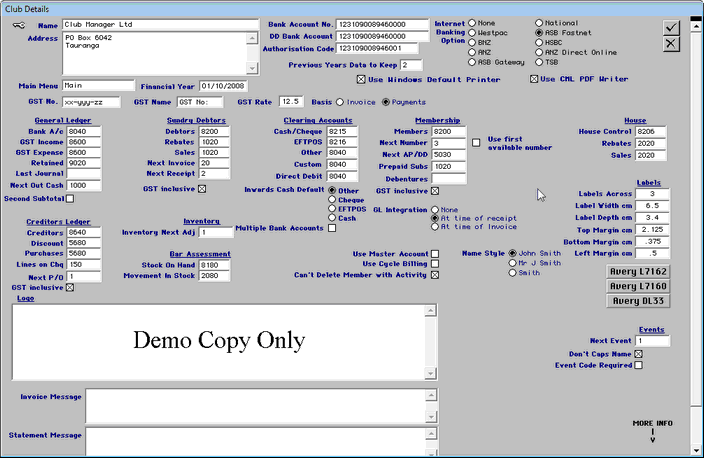The height and width of the screenshot is (458, 704).
Task: Click the Demo Copy Only logo area
Action: coord(219,342)
